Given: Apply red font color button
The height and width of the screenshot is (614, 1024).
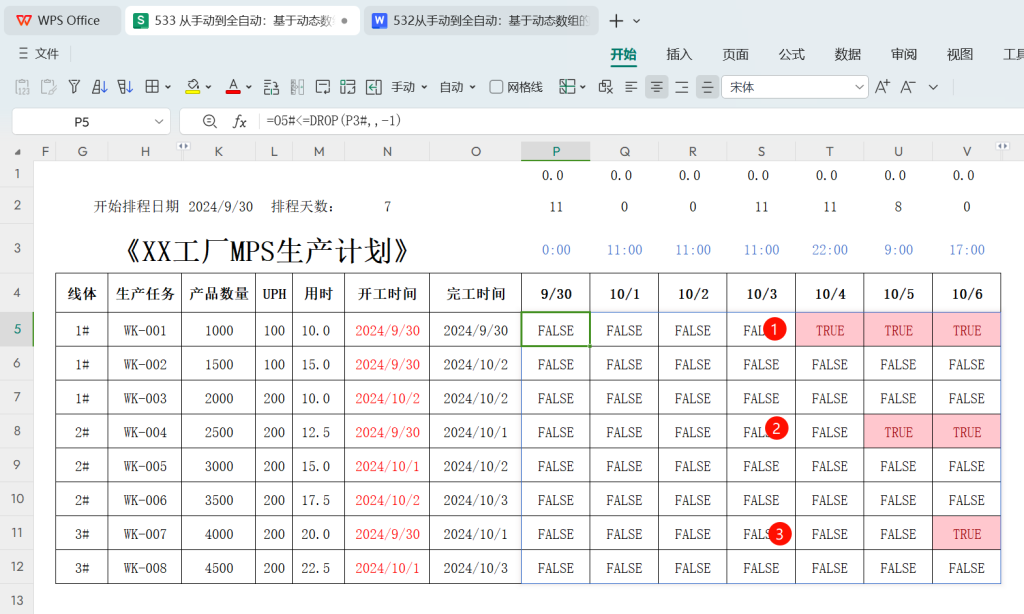Looking at the screenshot, I should pyautogui.click(x=233, y=87).
